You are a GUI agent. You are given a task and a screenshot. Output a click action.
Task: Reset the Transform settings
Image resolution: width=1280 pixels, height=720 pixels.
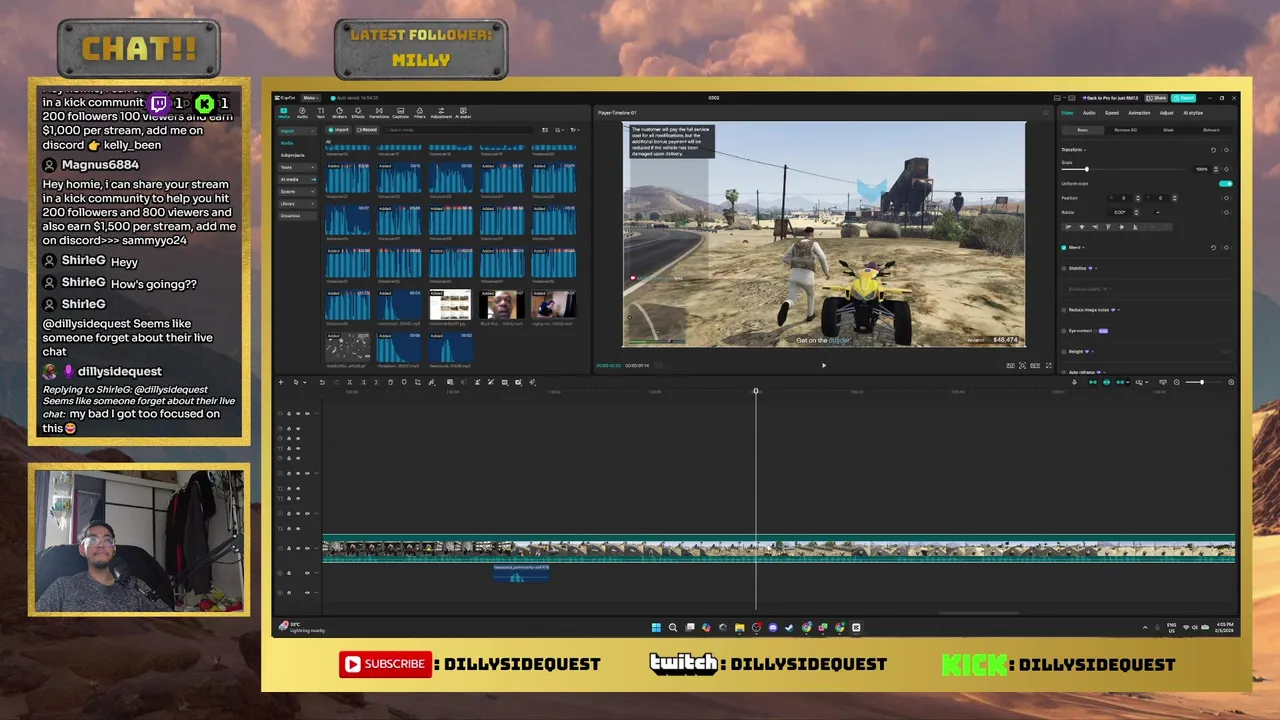(1213, 150)
